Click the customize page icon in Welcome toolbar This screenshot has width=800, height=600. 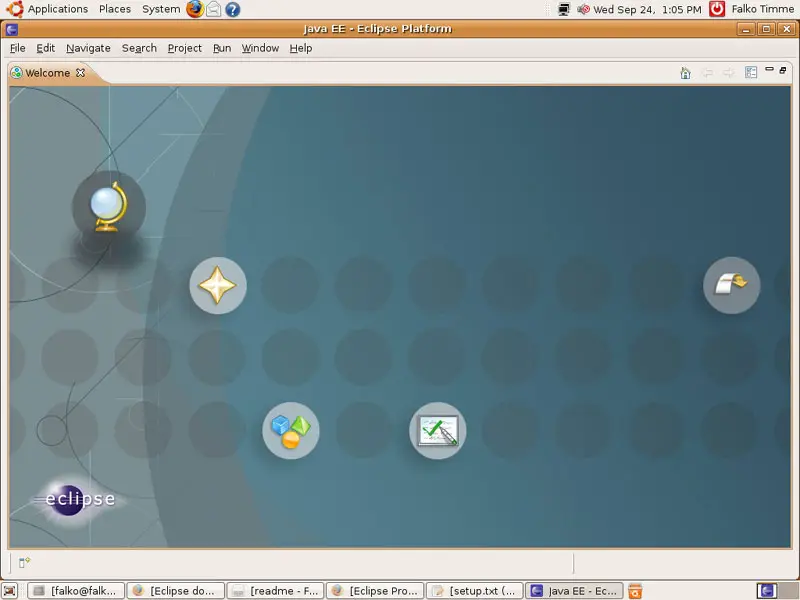point(751,72)
